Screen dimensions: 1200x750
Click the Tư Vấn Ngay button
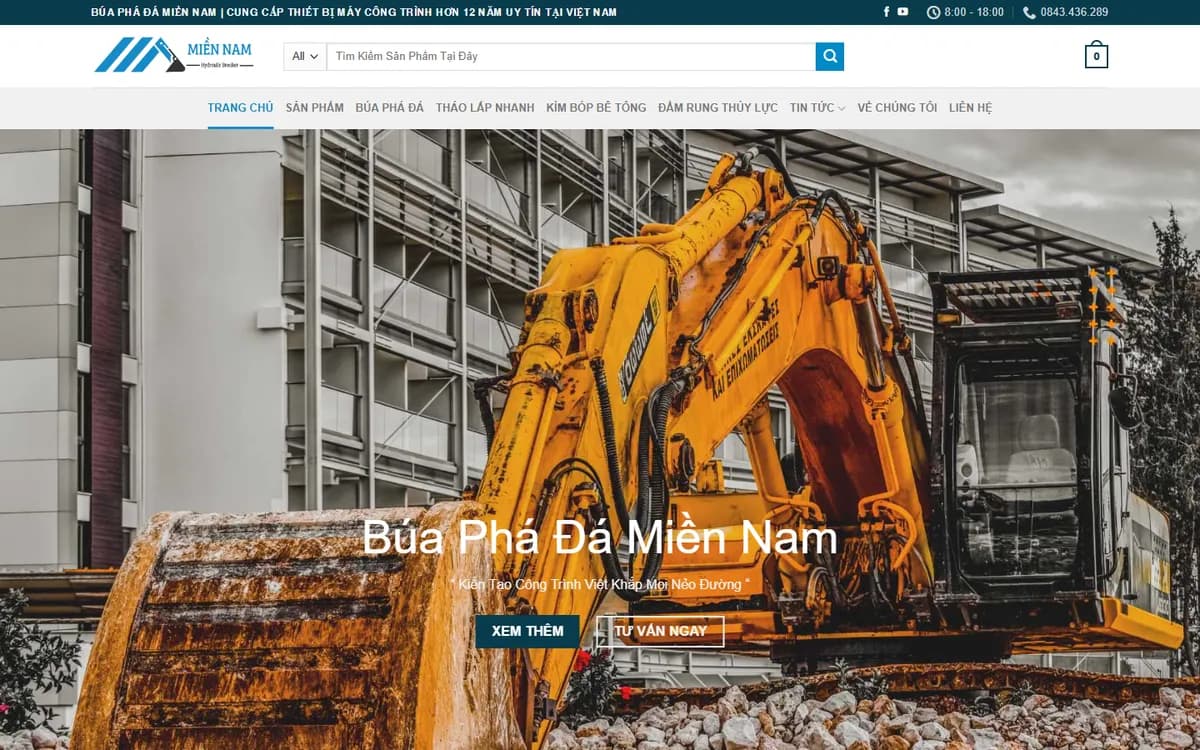660,631
